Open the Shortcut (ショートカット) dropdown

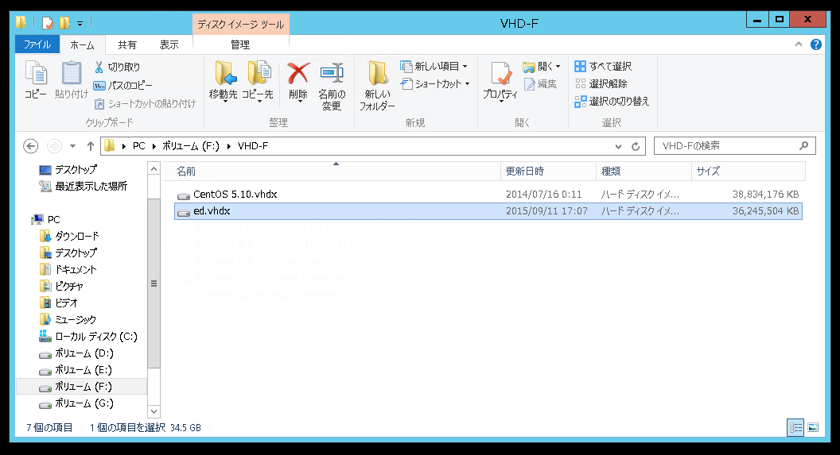[x=435, y=84]
